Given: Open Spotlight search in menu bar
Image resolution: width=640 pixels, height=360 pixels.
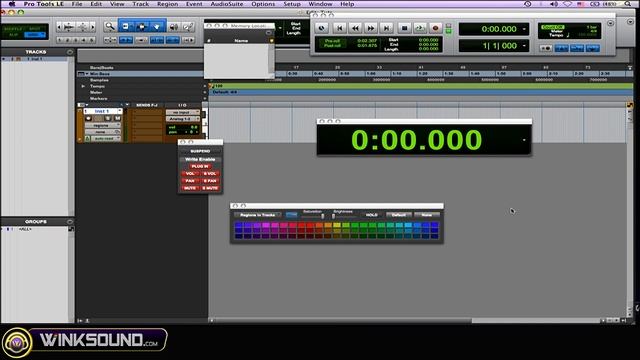Looking at the screenshot, I should (x=627, y=4).
